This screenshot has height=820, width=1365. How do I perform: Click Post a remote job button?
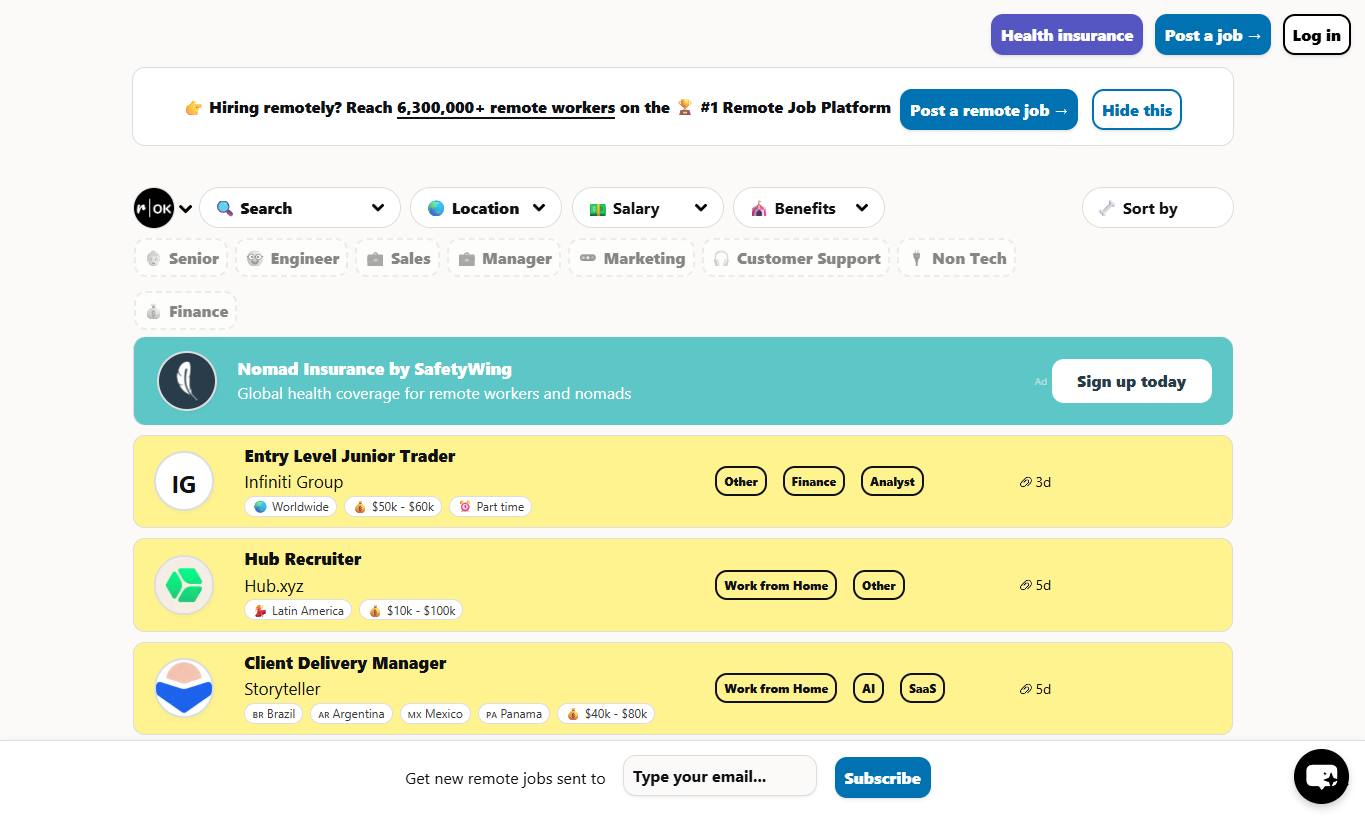(989, 110)
